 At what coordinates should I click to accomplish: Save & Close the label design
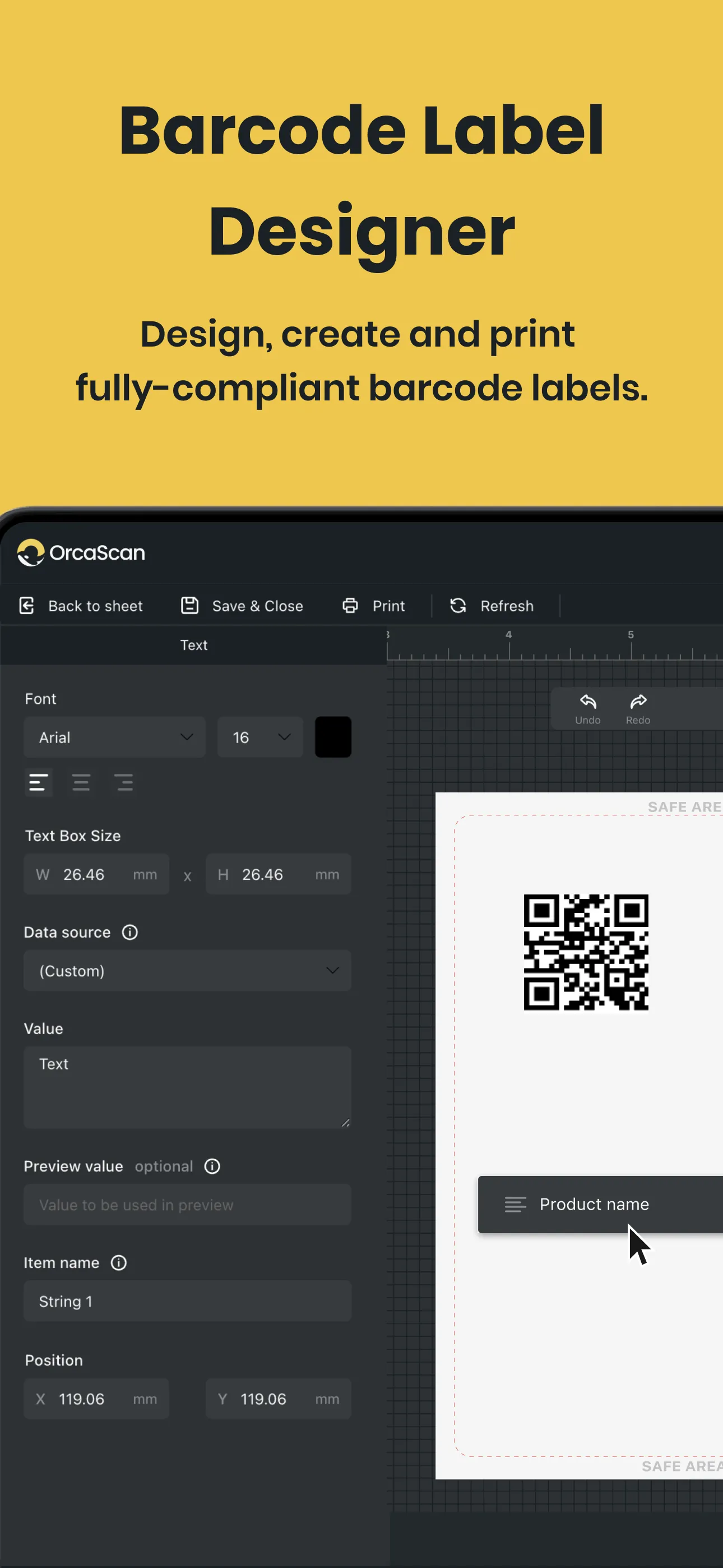coord(257,606)
